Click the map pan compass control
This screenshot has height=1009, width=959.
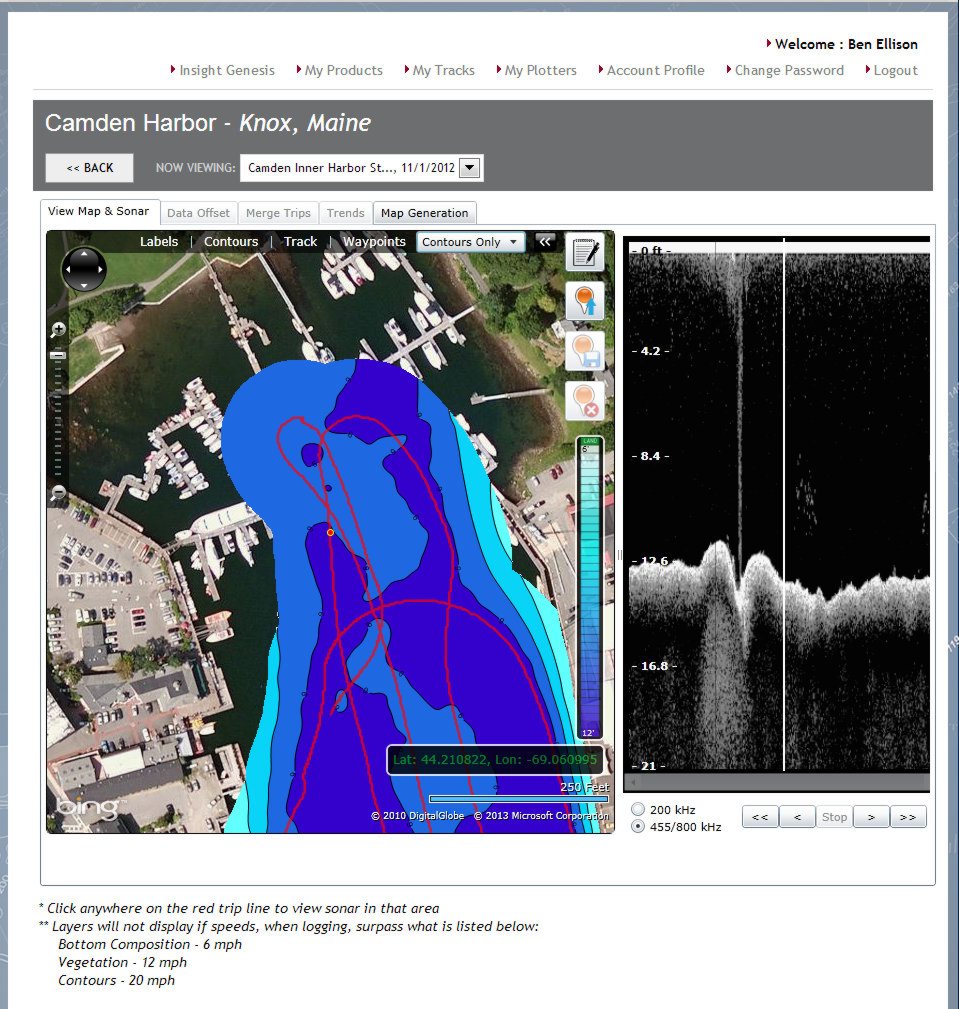tap(84, 269)
